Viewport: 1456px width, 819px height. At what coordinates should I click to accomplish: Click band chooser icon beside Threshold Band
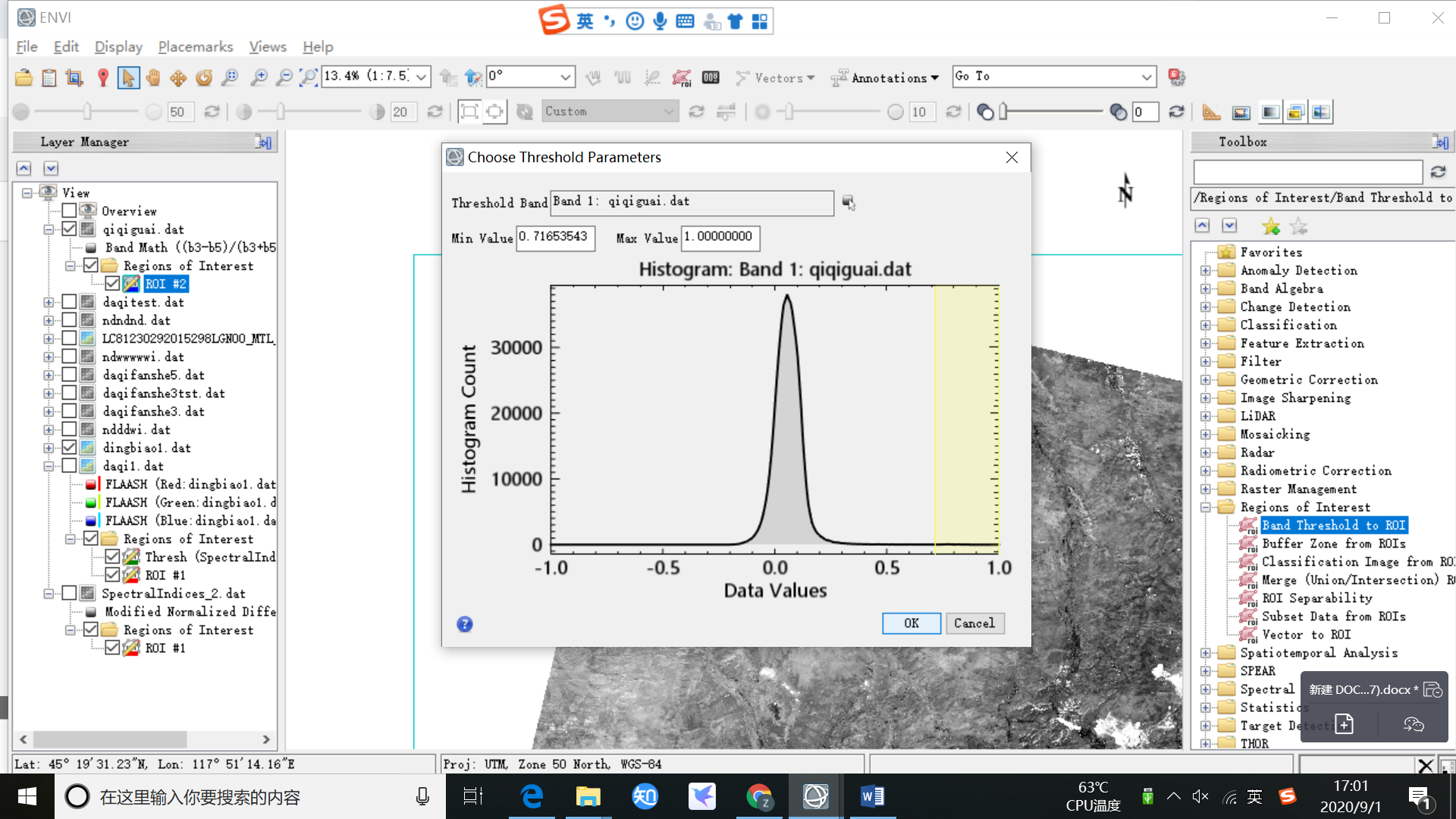[x=849, y=202]
